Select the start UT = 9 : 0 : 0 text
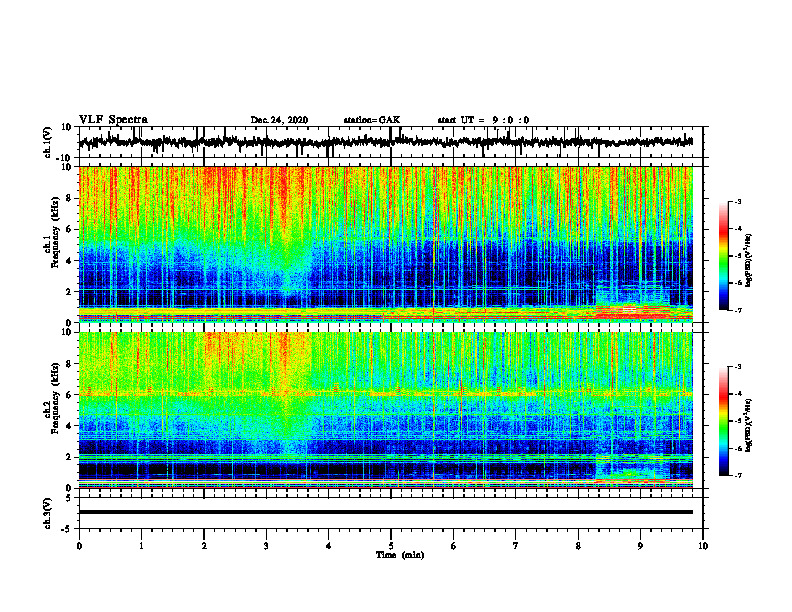The image size is (792, 612). [483, 120]
